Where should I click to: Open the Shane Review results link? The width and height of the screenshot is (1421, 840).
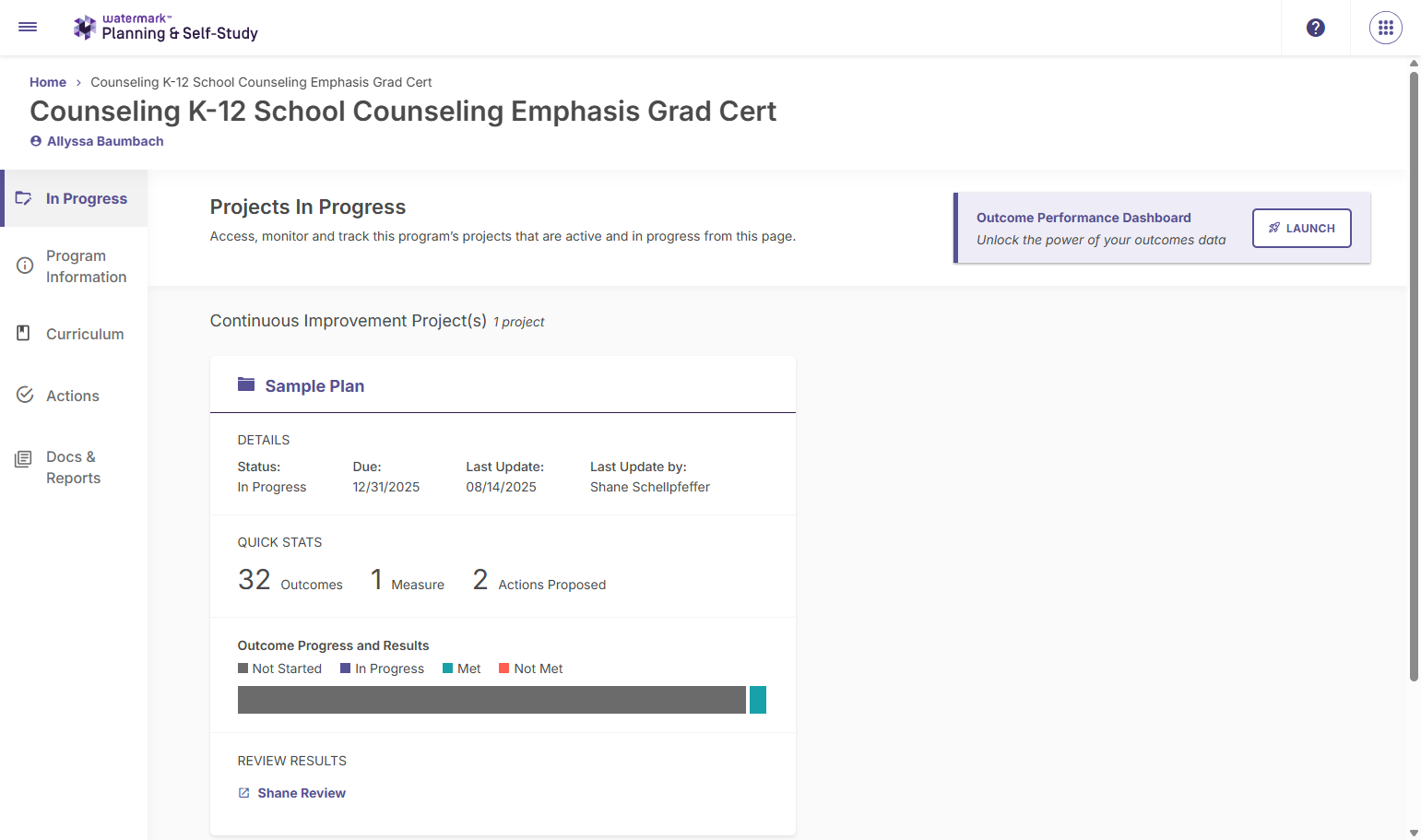(302, 793)
